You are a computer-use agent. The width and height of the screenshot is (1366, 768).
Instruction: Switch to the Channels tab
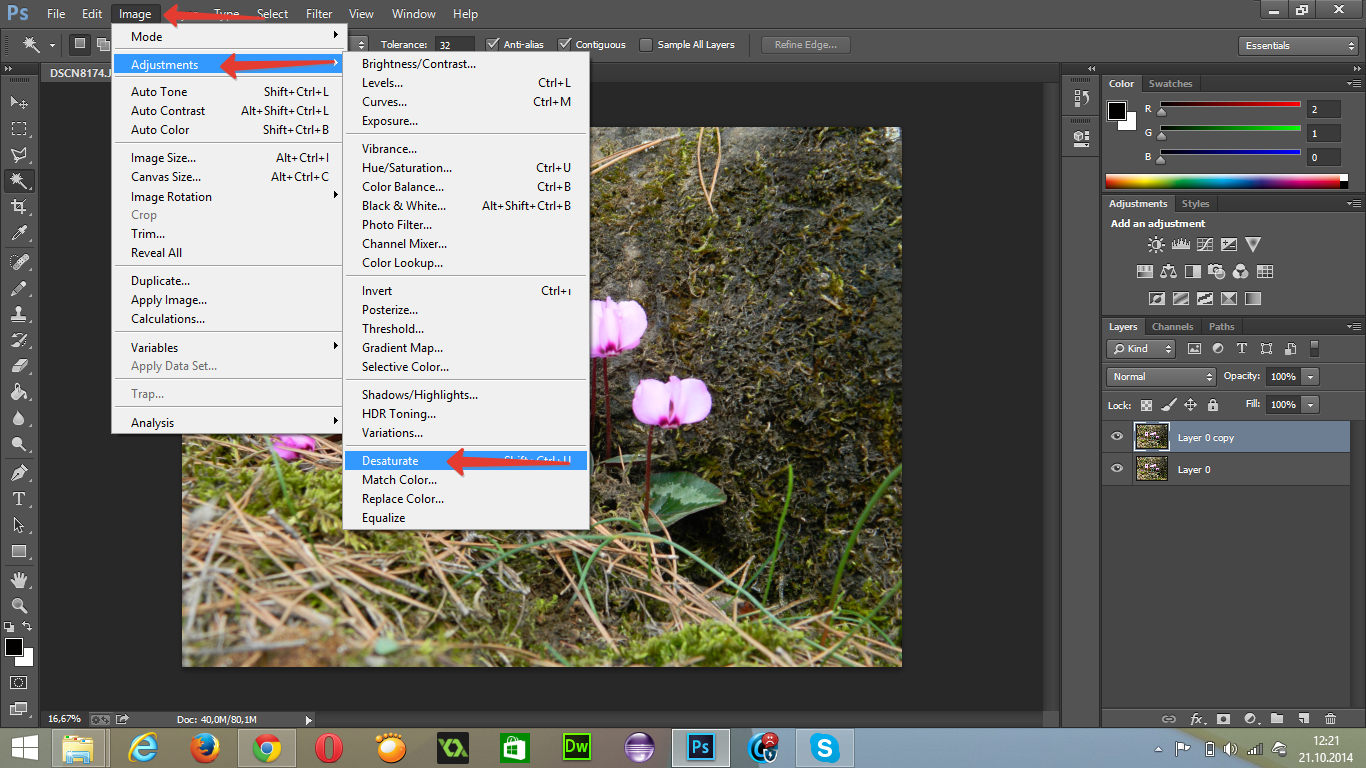click(1172, 327)
